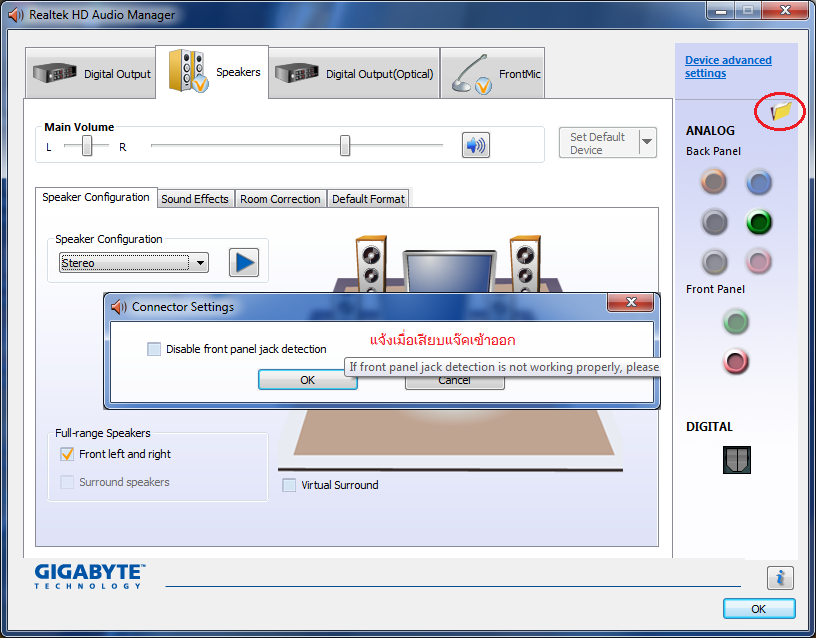Cancel the Connector Settings dialog
The width and height of the screenshot is (816, 638).
[454, 381]
